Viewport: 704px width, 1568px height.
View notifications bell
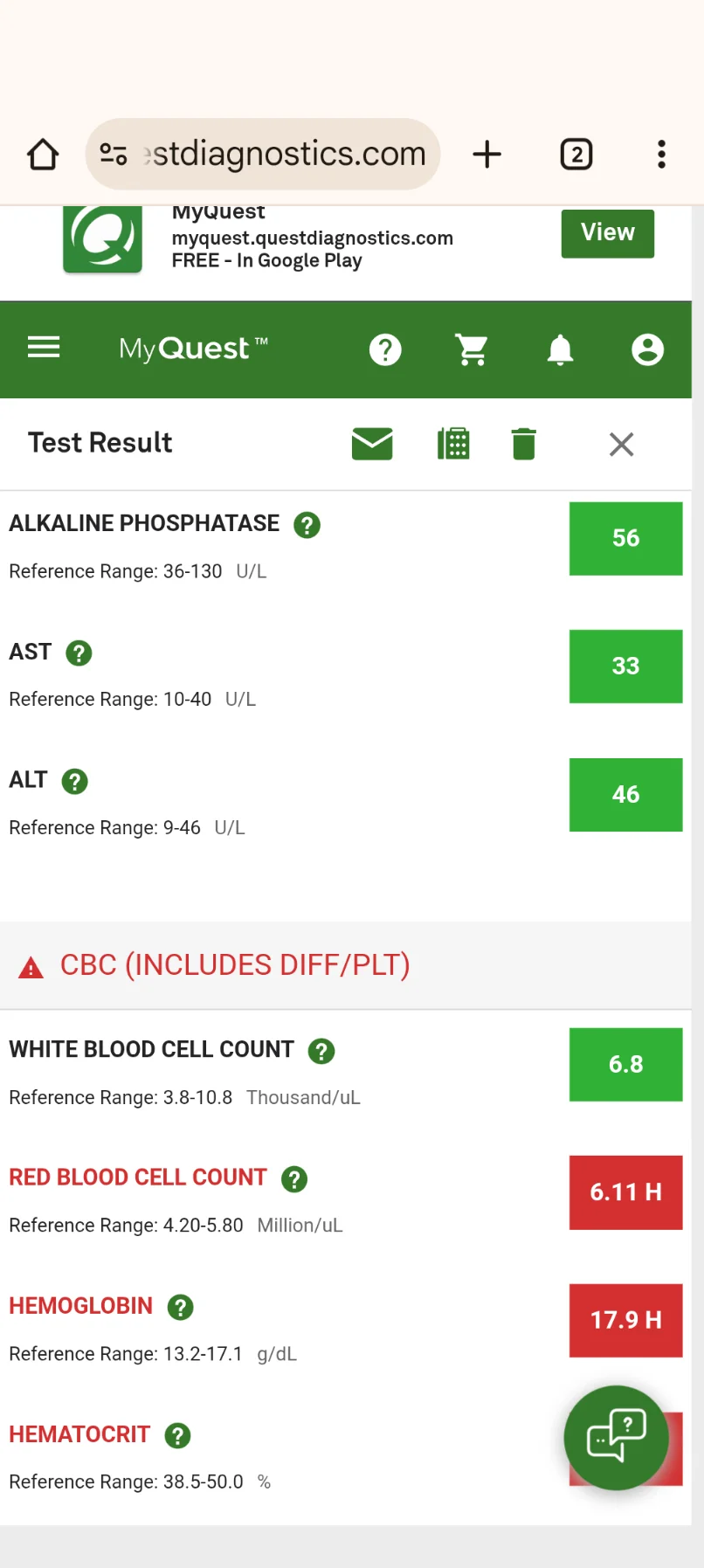point(560,350)
